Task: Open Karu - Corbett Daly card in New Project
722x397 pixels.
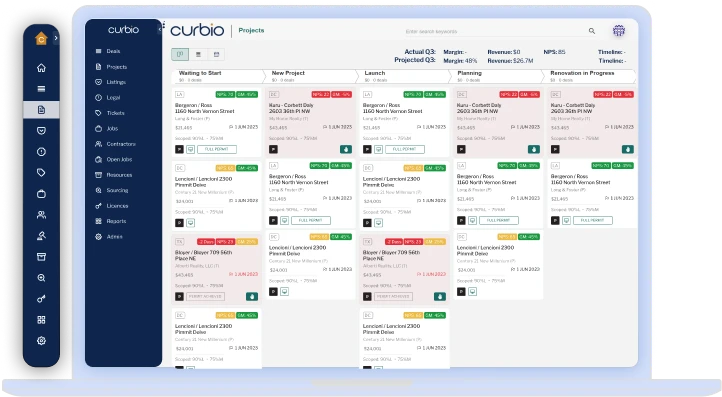Action: pyautogui.click(x=310, y=122)
